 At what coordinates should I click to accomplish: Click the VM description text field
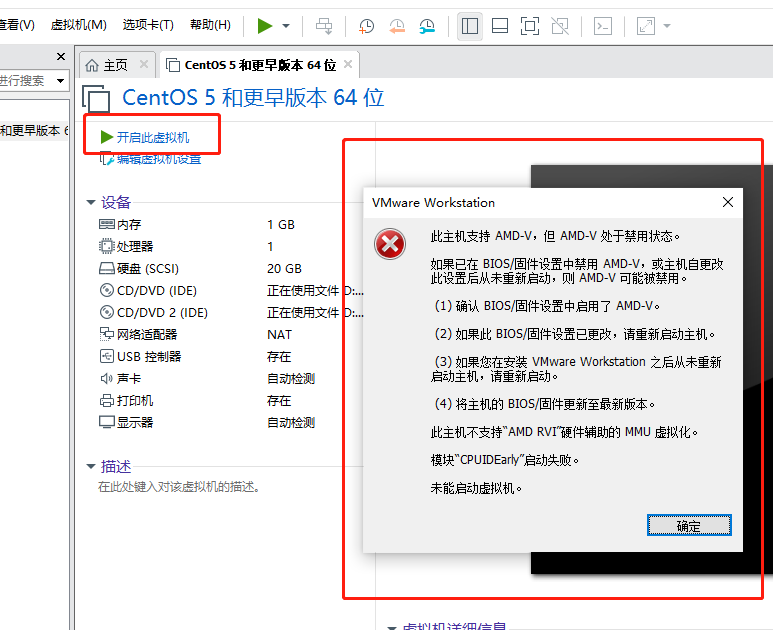(178, 488)
